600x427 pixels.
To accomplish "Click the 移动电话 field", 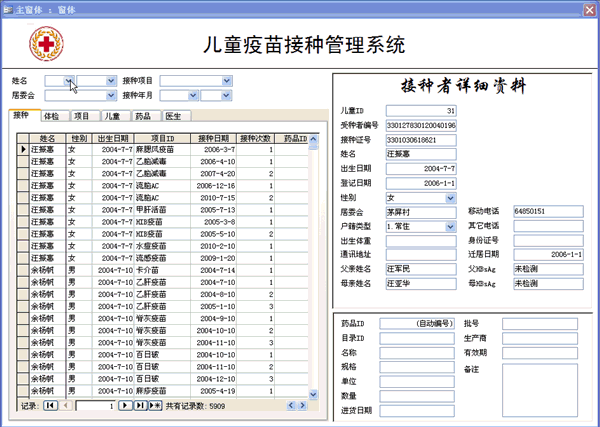I will point(548,211).
